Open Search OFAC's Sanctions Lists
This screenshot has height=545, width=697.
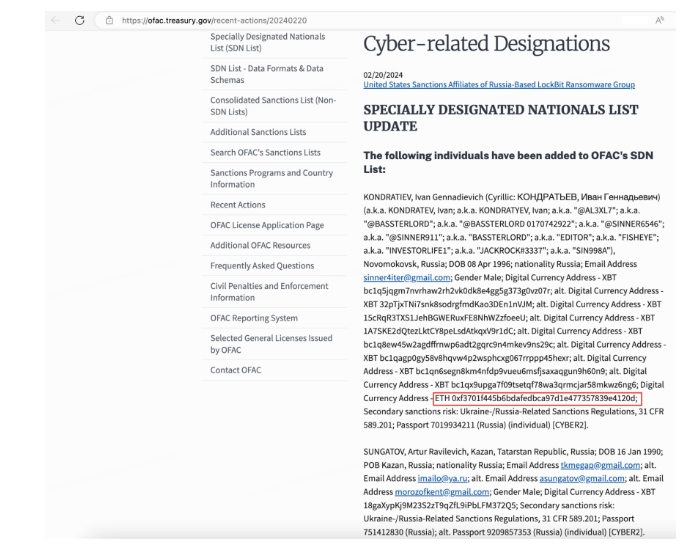pos(265,152)
